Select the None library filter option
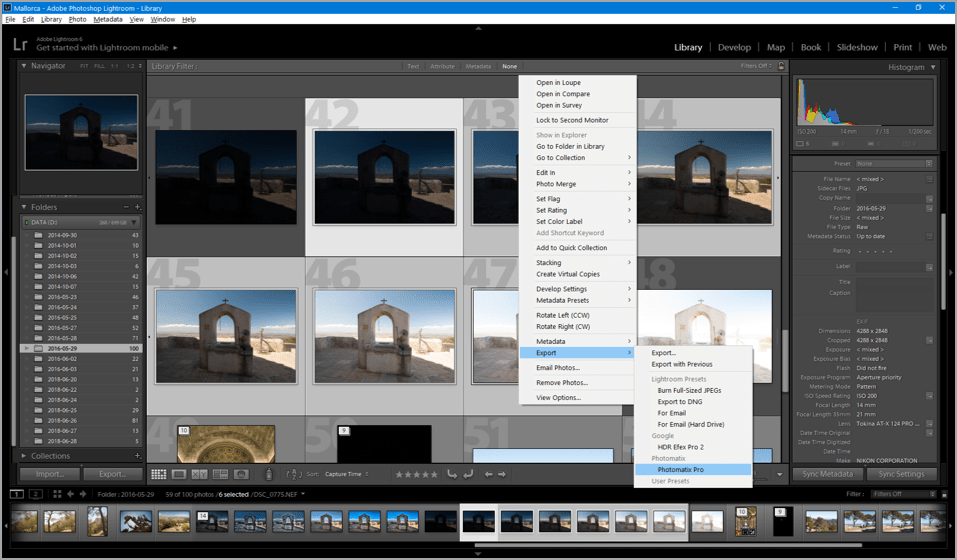 click(510, 67)
